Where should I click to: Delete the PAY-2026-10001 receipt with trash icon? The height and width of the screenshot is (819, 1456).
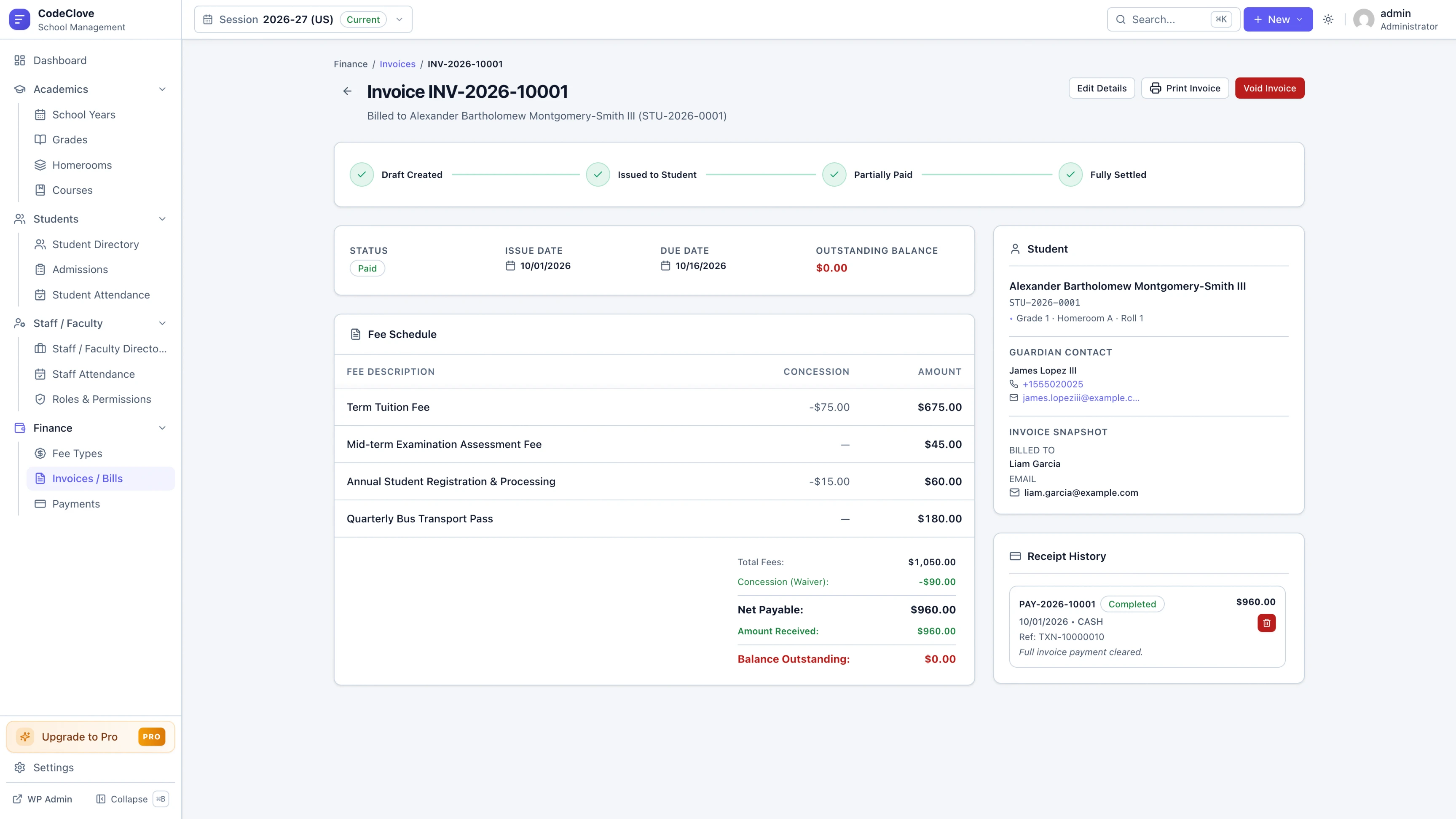tap(1266, 623)
